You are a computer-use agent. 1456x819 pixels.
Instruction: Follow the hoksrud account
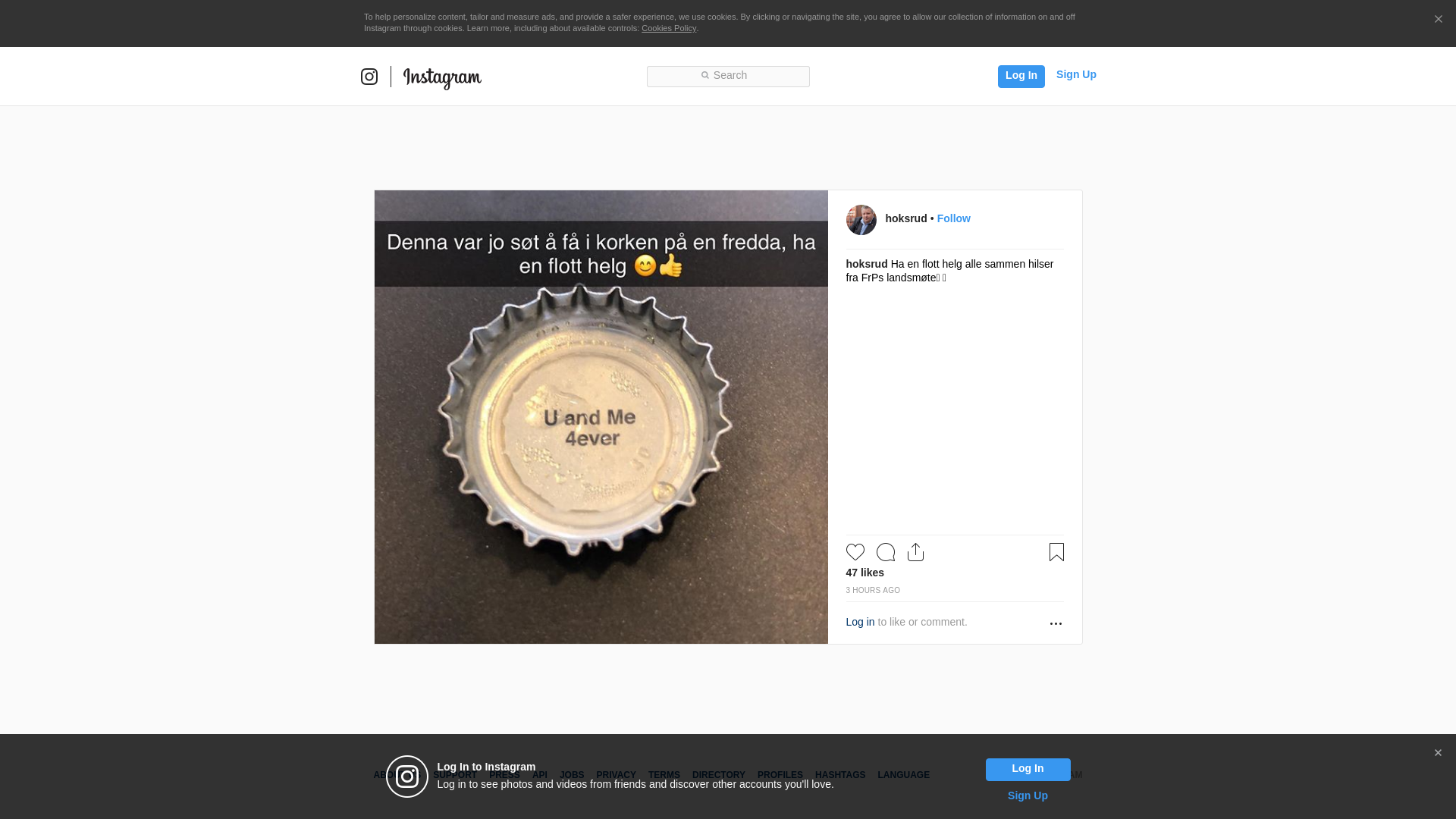[954, 218]
